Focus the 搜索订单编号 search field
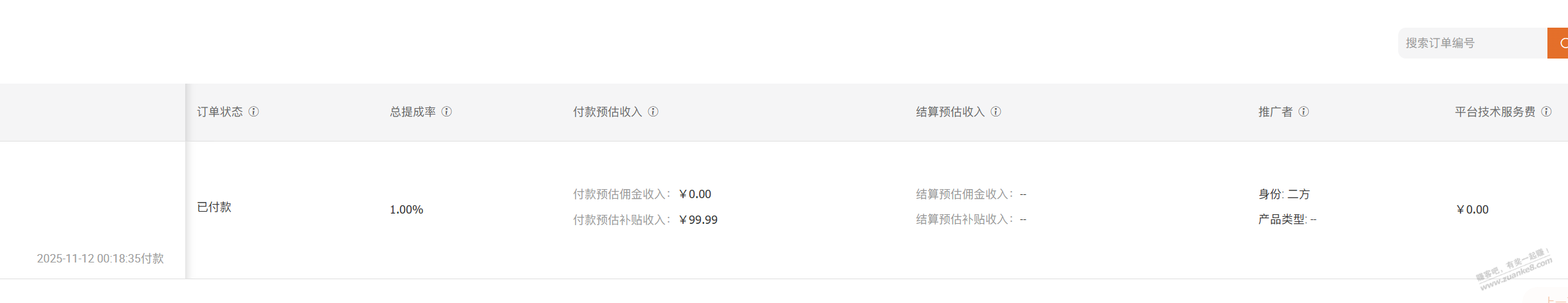1568x303 pixels. (1472, 43)
